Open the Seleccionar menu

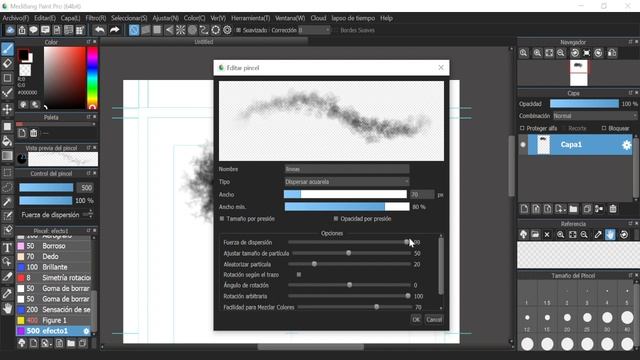[x=129, y=18]
